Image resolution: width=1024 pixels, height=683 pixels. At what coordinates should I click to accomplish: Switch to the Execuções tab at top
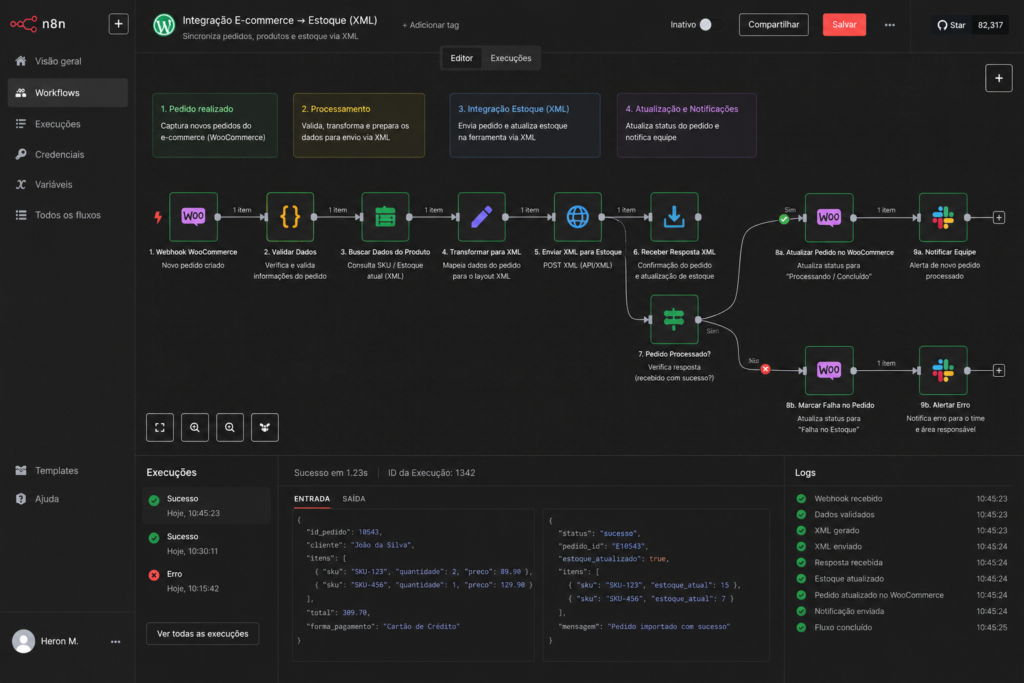[x=511, y=58]
